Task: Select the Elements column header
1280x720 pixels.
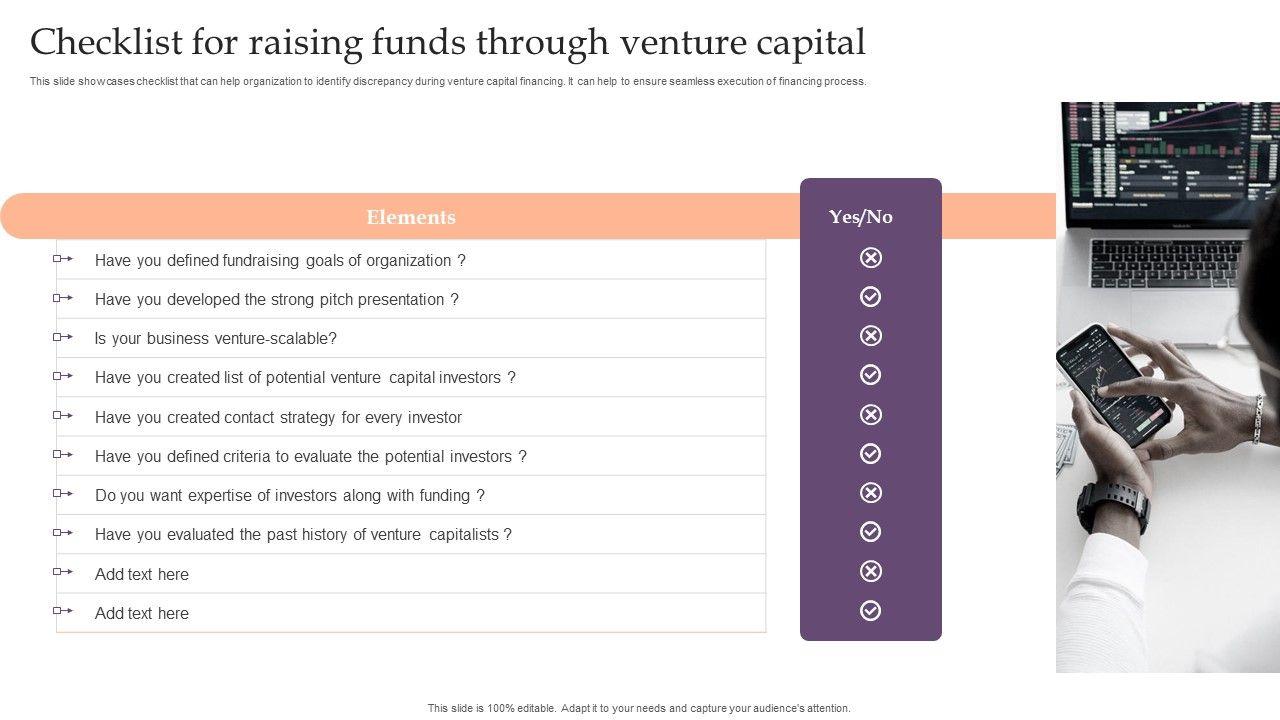Action: click(x=410, y=217)
